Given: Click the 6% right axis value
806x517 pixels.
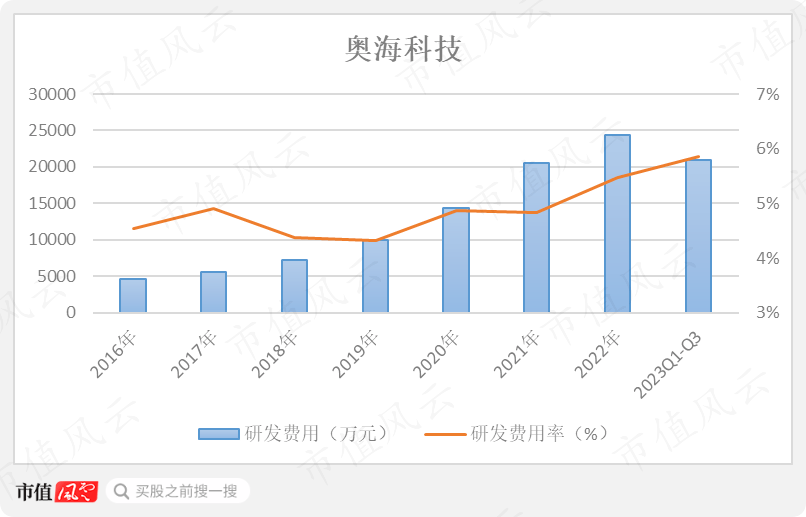Looking at the screenshot, I should (767, 149).
